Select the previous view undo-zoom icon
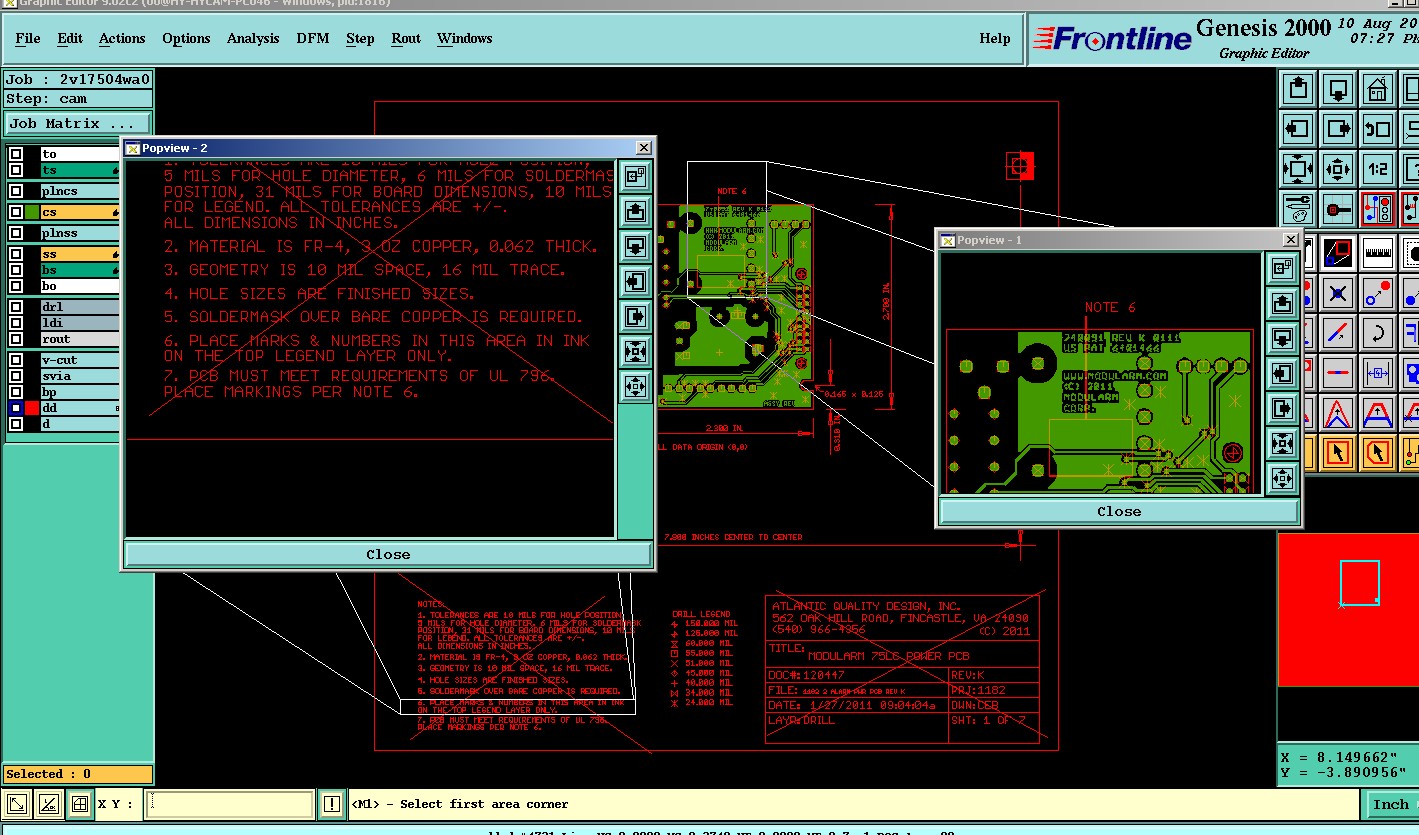The height and width of the screenshot is (835, 1419). point(1378,129)
